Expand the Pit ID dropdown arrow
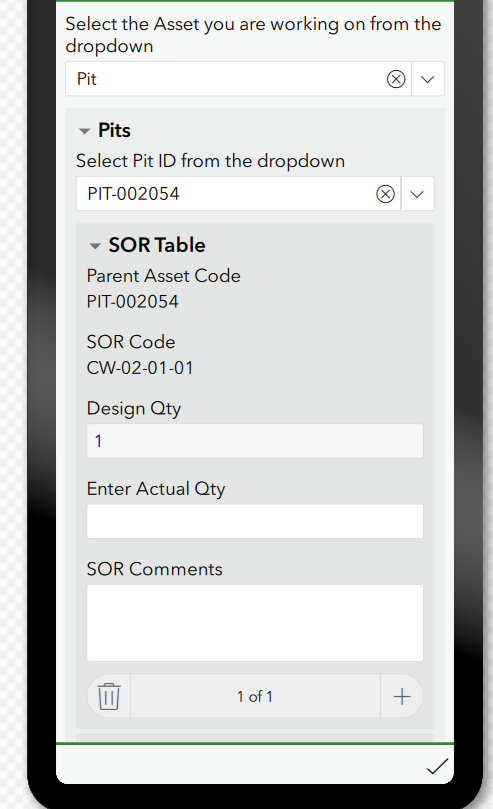This screenshot has height=809, width=493. pyautogui.click(x=417, y=194)
